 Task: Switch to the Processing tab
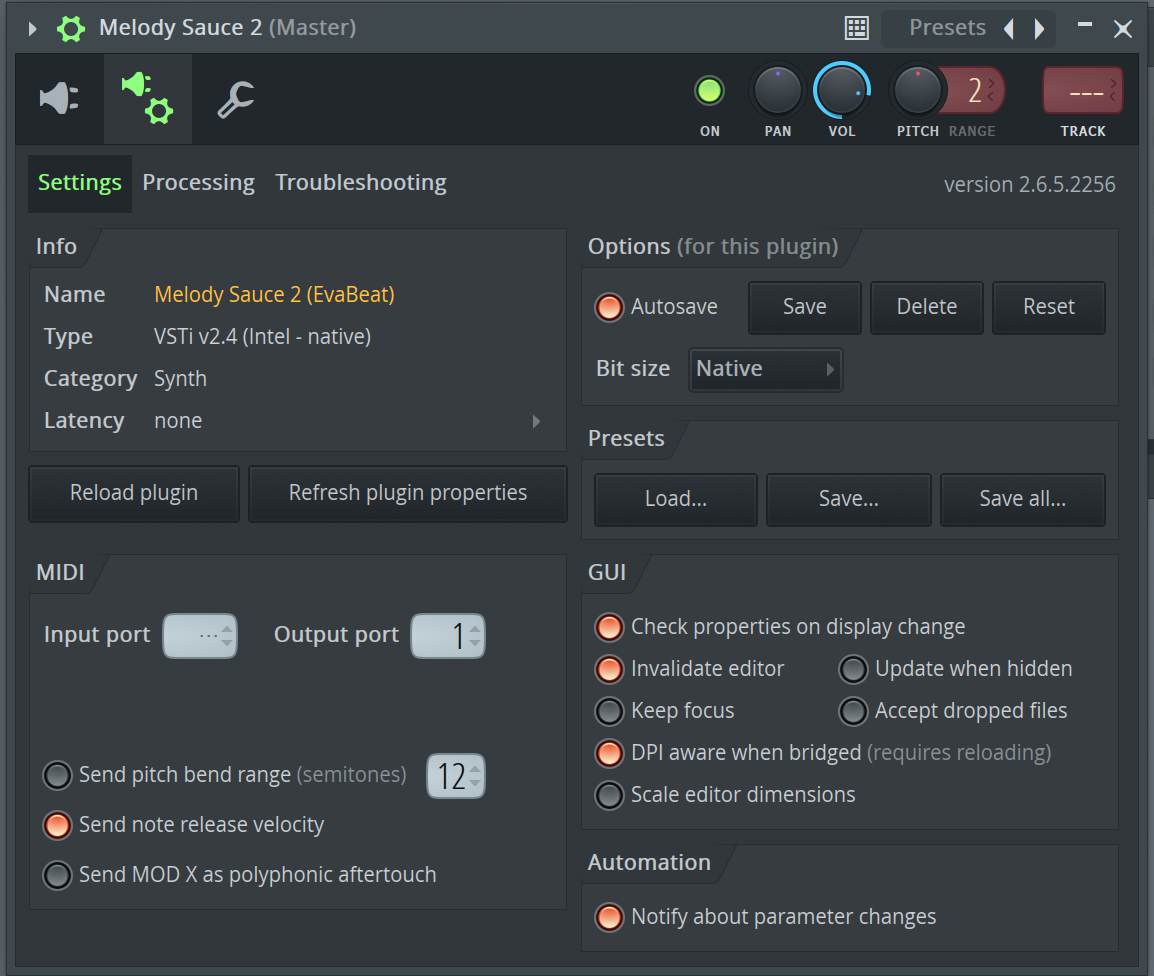[199, 183]
